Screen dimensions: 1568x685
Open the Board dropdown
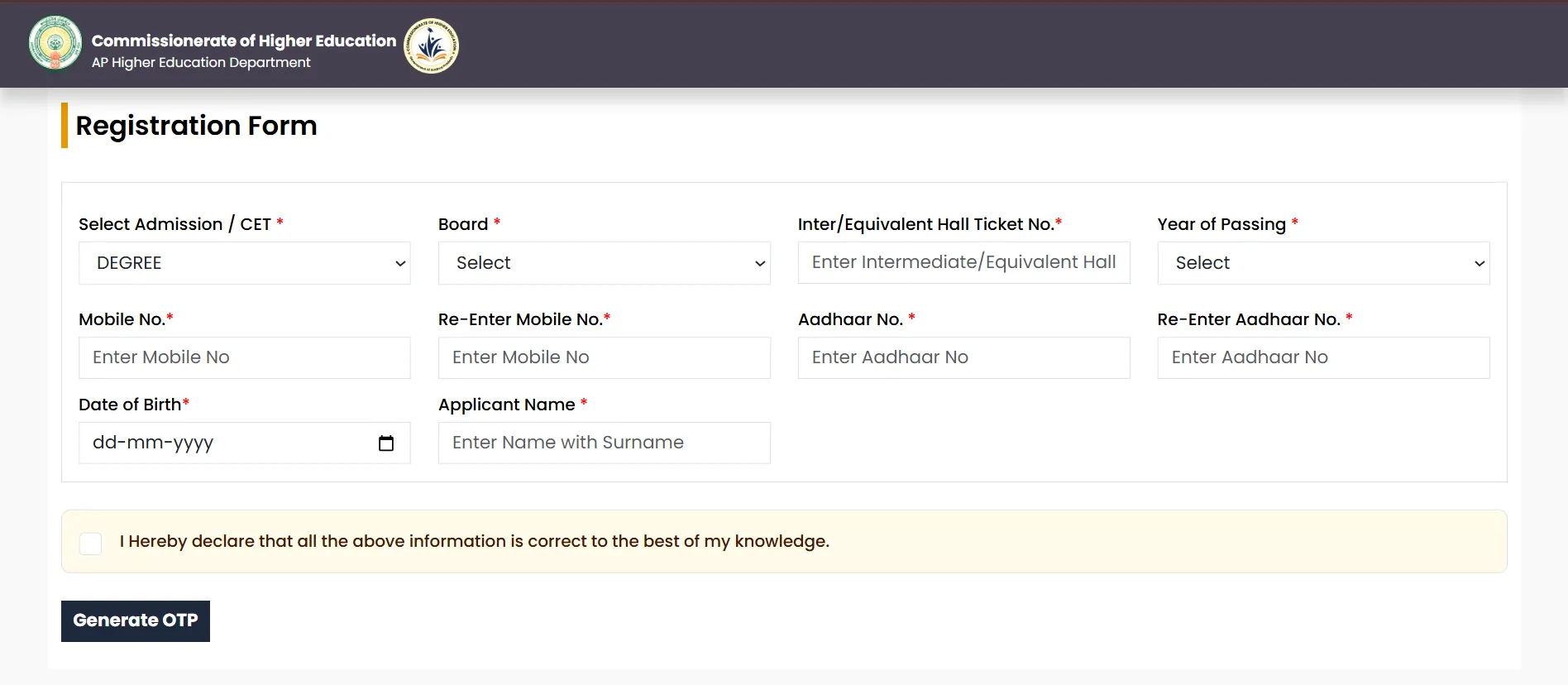[605, 263]
